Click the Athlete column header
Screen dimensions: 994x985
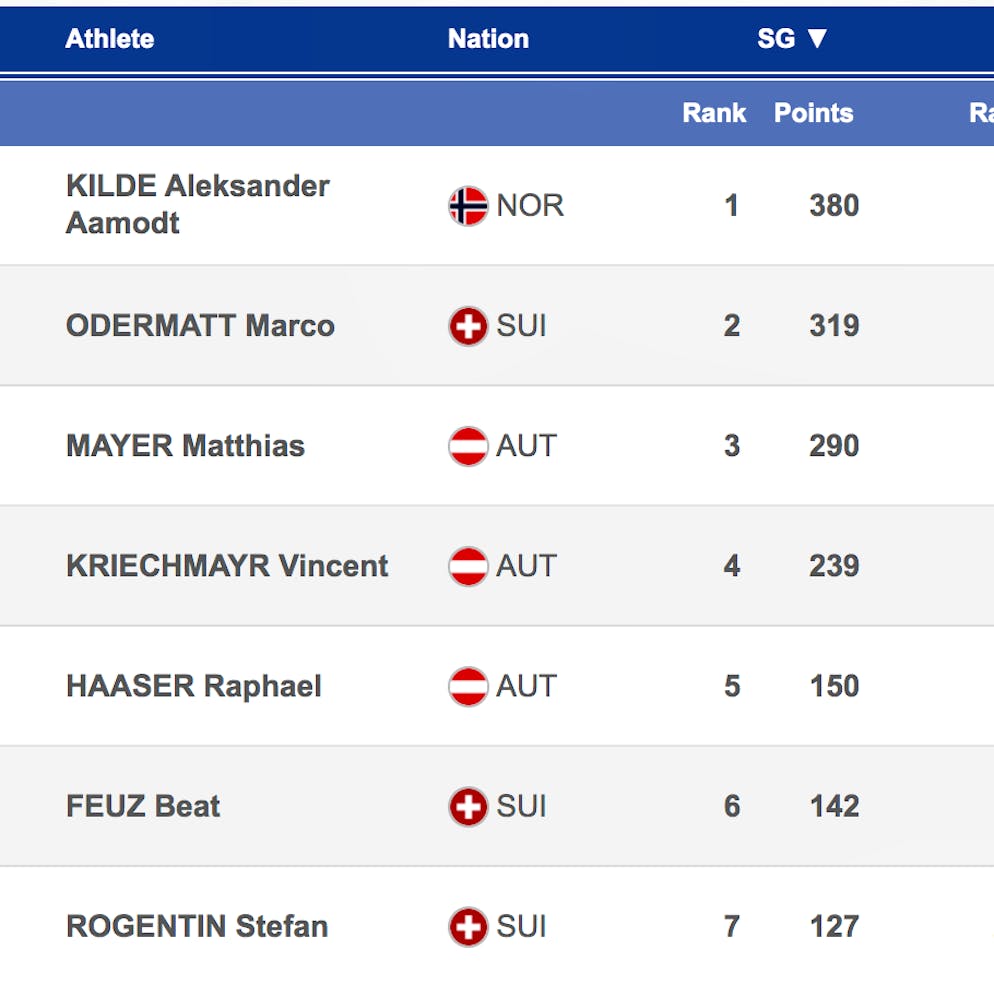[x=110, y=39]
